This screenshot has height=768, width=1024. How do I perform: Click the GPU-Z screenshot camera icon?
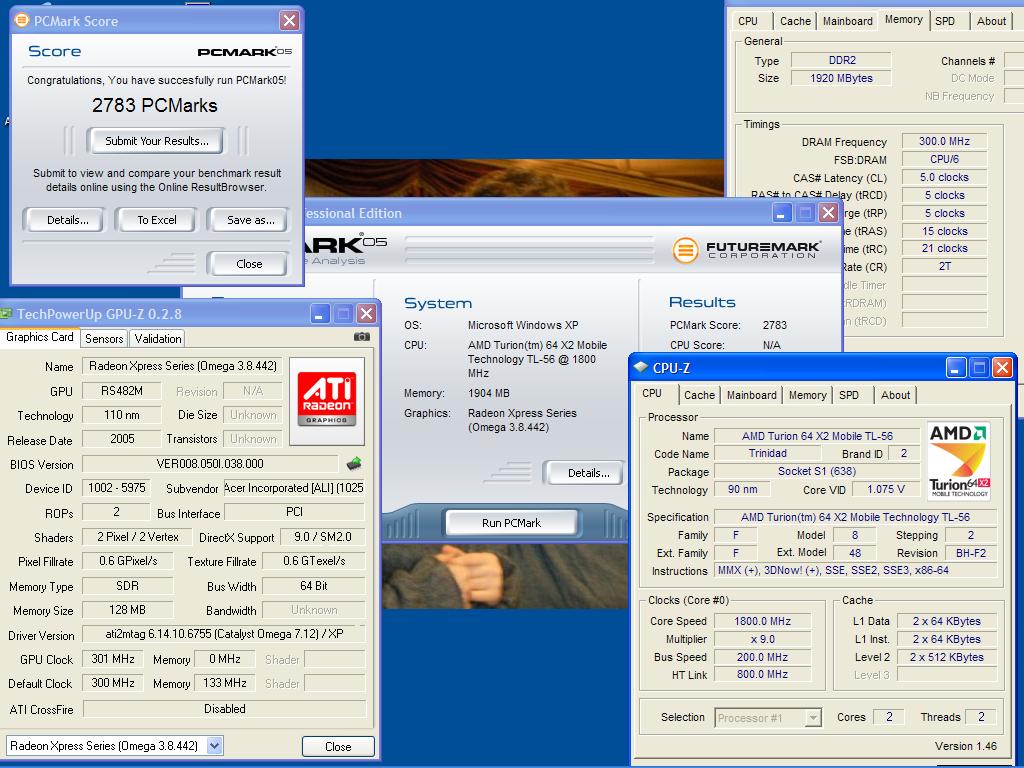point(361,336)
